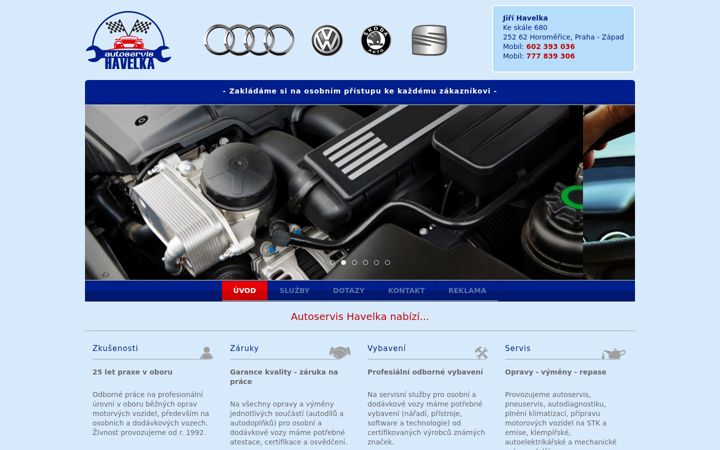
Task: Click the oil can icon next to Servis
Action: [614, 354]
